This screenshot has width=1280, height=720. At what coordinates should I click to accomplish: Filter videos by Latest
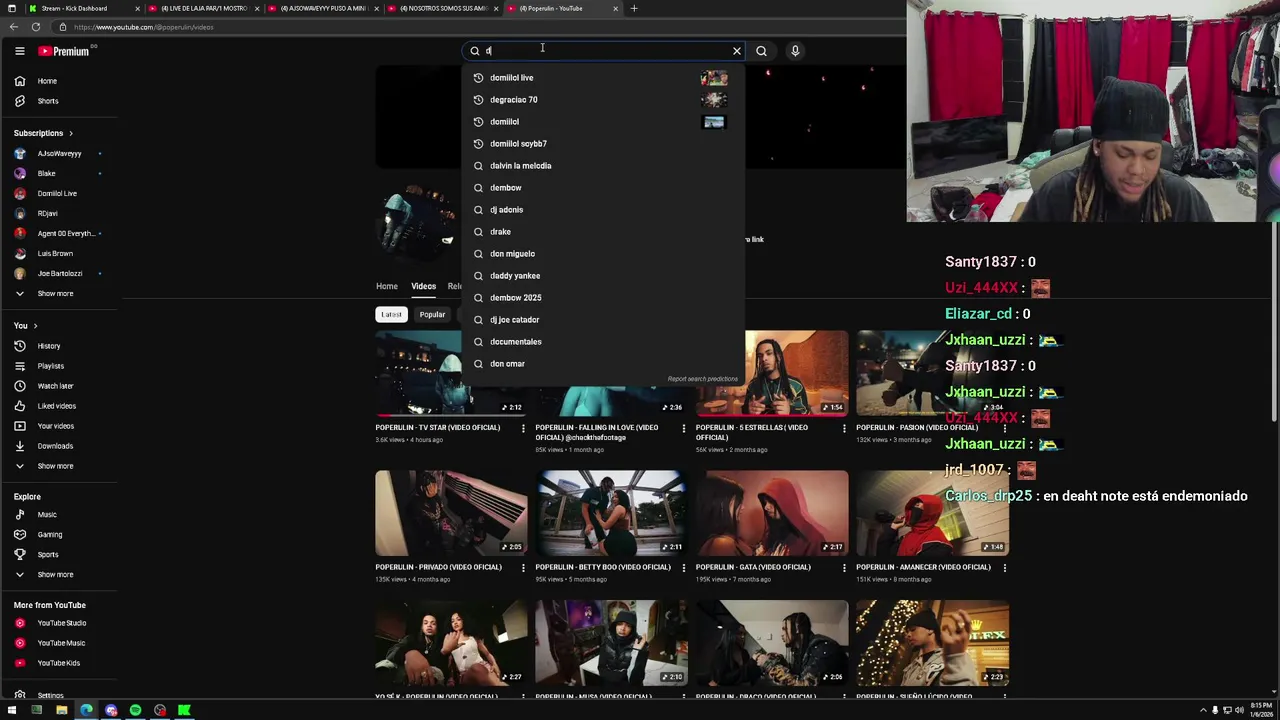tap(391, 314)
